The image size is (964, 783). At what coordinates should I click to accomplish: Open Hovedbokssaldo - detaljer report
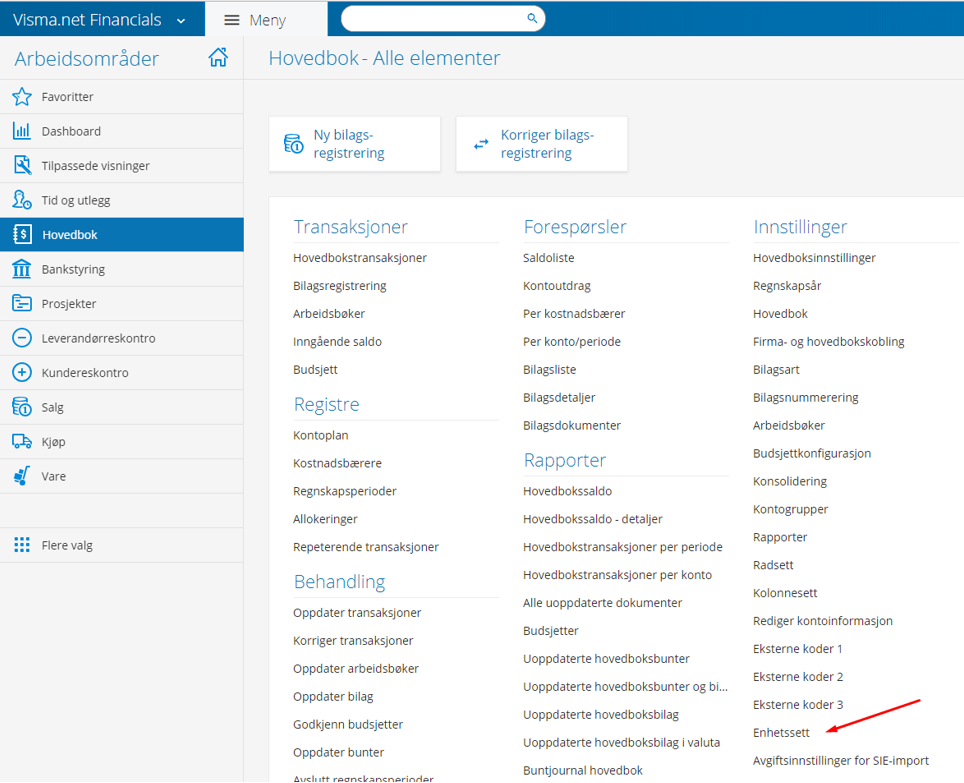[x=593, y=519]
